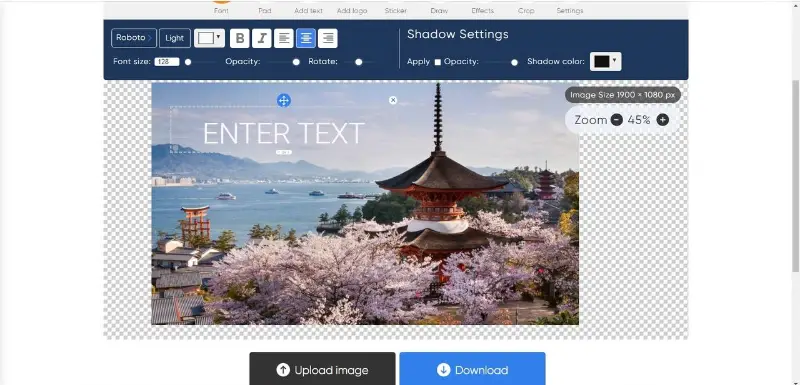Screen dimensions: 800x385
Task: Click the blue move handle above text
Action: pos(284,100)
